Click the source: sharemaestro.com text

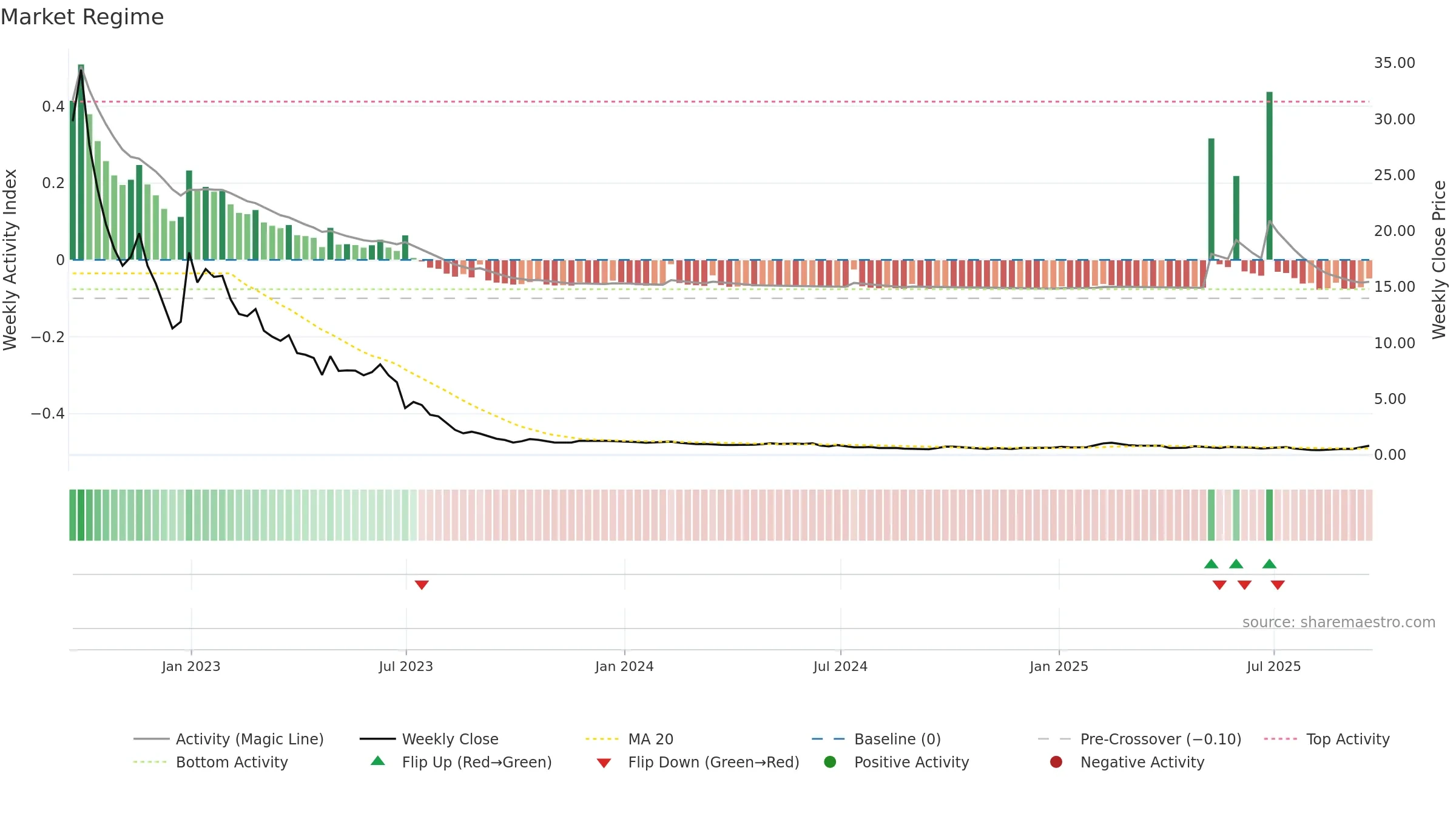(x=1339, y=622)
